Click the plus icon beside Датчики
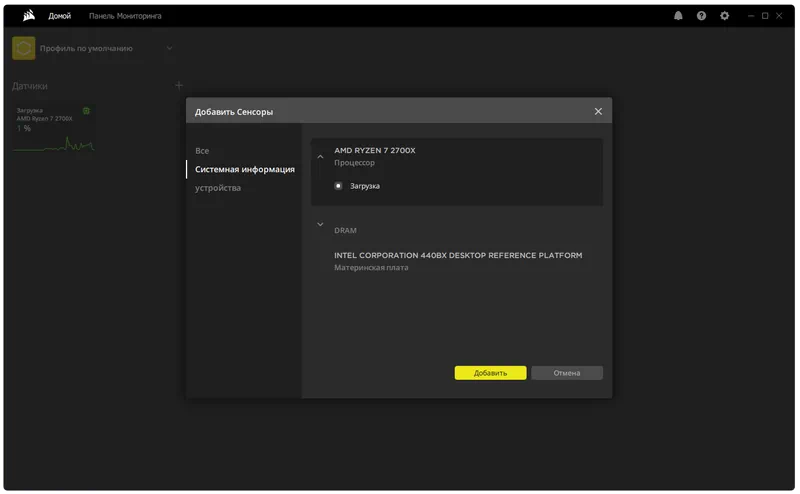 179,86
